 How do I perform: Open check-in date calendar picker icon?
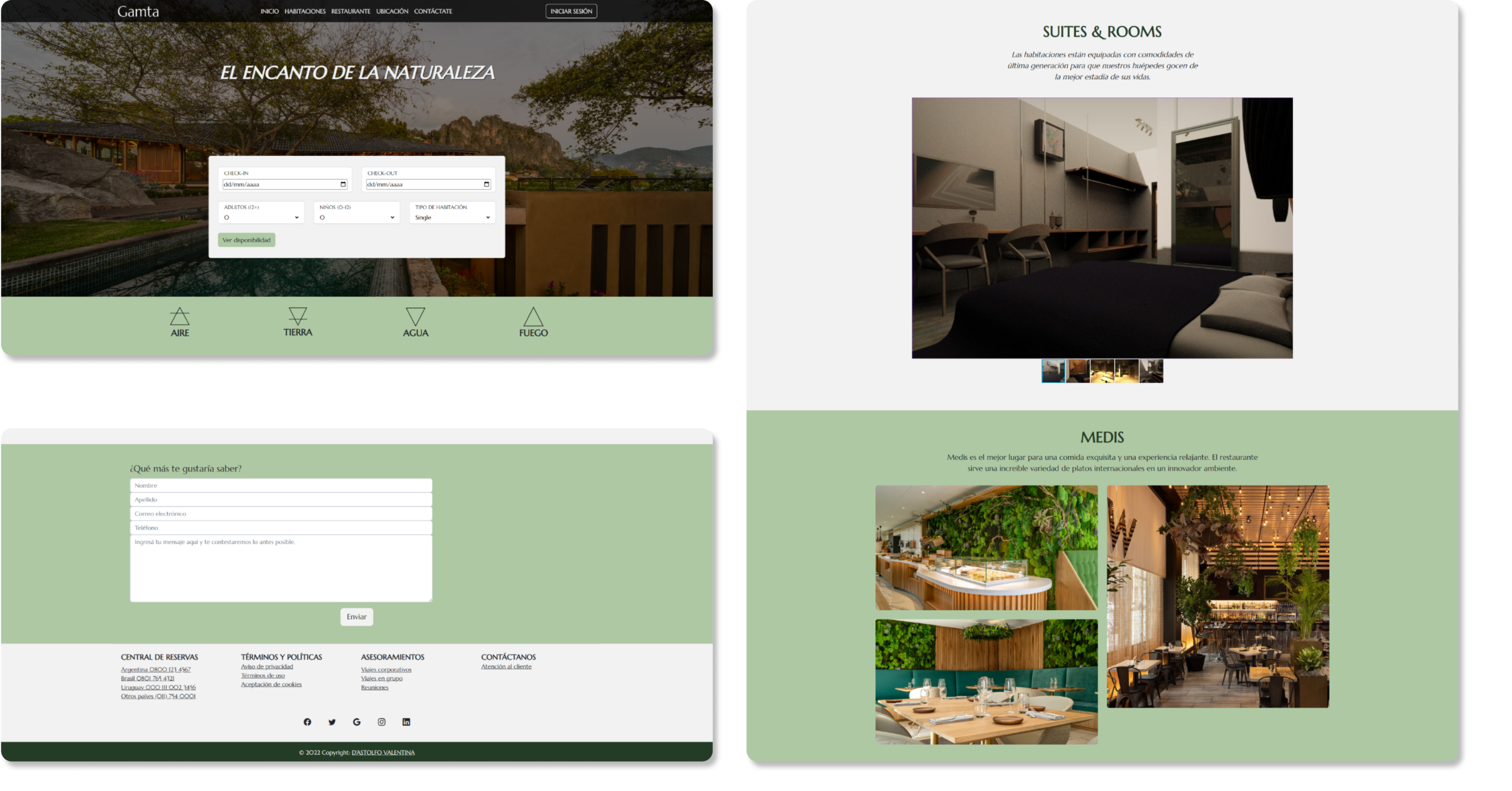[x=343, y=184]
